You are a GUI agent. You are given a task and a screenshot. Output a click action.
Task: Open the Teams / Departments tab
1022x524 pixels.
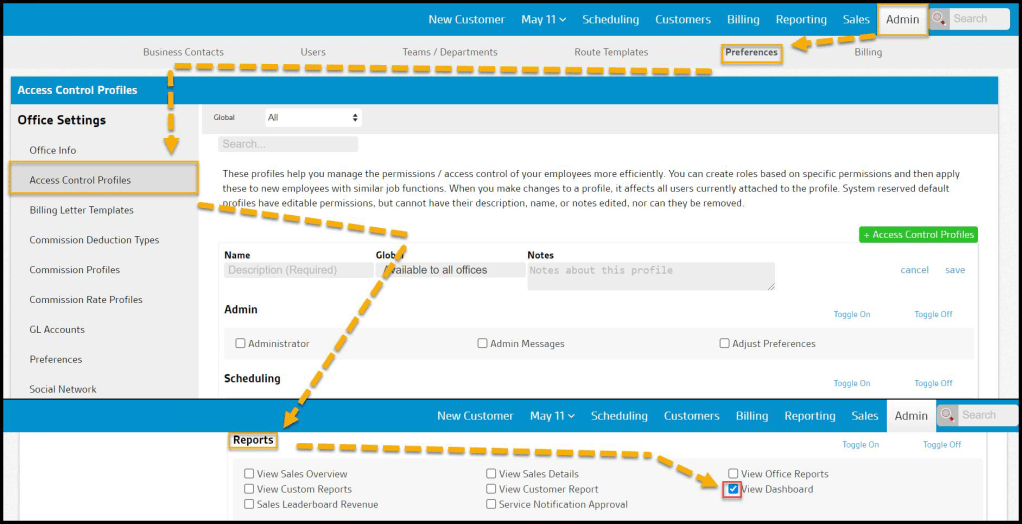449,52
